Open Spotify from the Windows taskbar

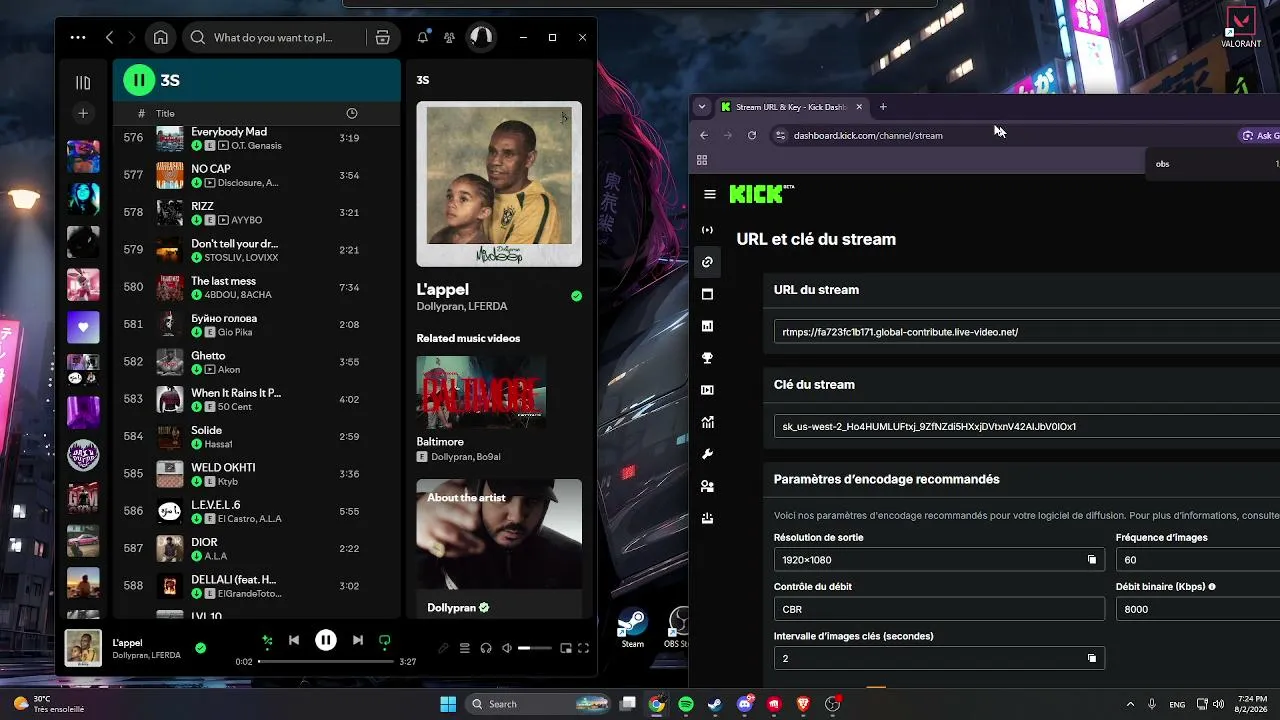686,704
